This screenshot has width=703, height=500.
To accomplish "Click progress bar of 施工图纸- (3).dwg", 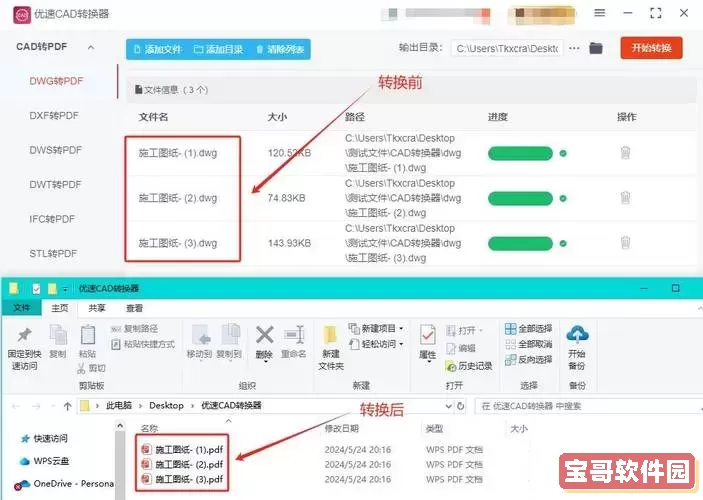I will point(520,243).
